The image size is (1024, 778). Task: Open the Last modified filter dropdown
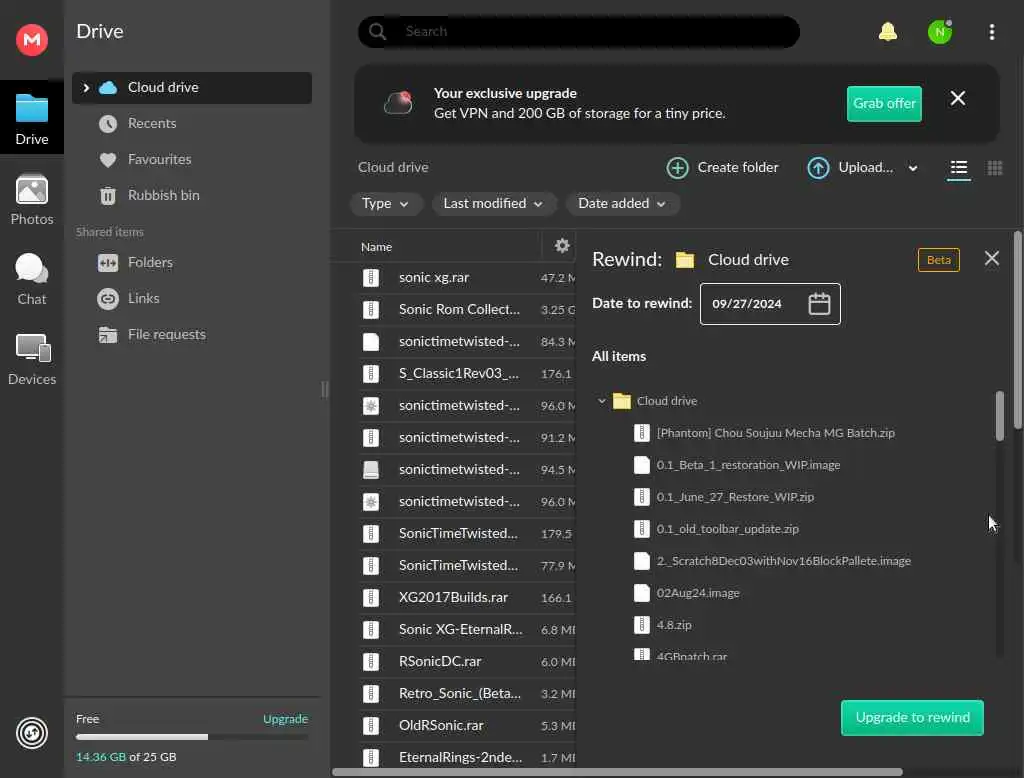pos(493,204)
